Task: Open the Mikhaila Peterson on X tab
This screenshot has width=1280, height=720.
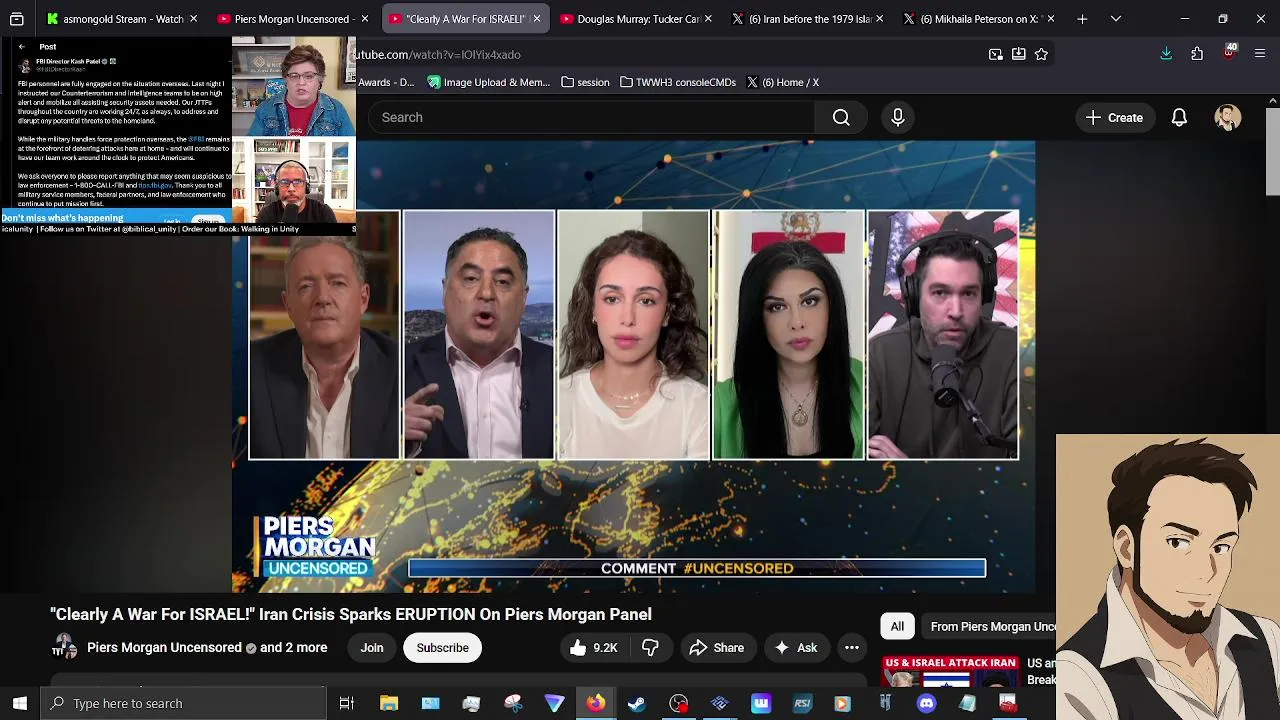Action: coord(979,19)
